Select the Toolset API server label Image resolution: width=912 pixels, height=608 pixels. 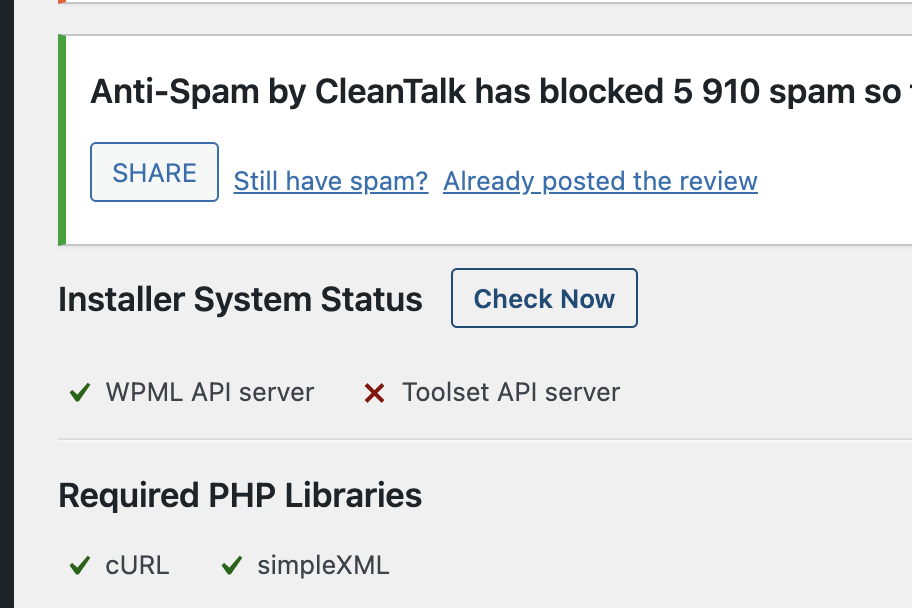(x=511, y=392)
